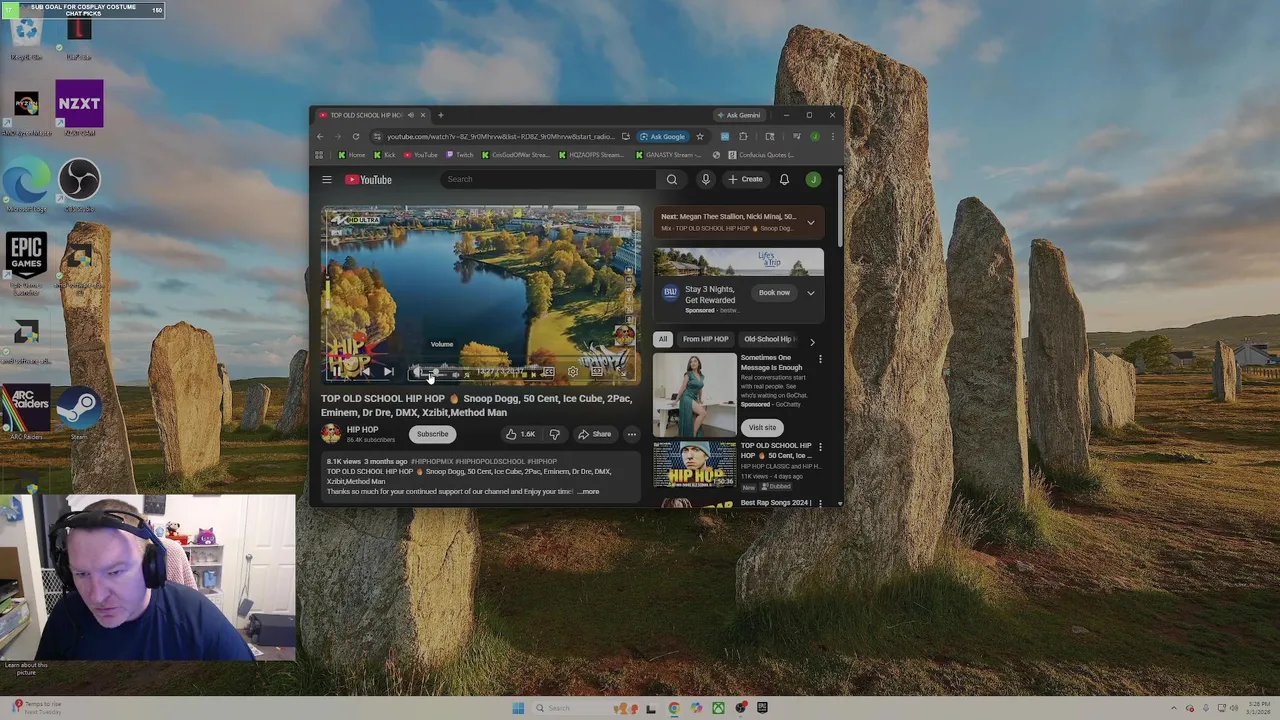Open the YouTube hamburger guide menu
The image size is (1280, 720).
[x=327, y=180]
